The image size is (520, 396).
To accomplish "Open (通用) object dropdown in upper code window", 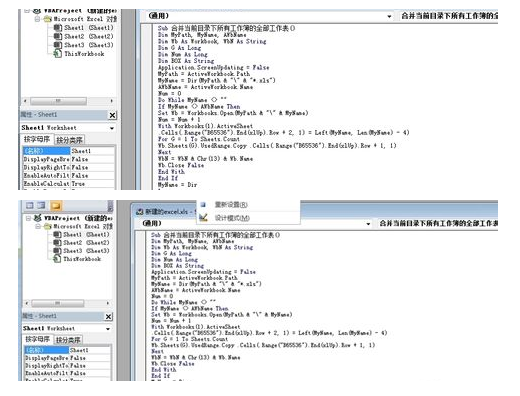I will point(389,16).
